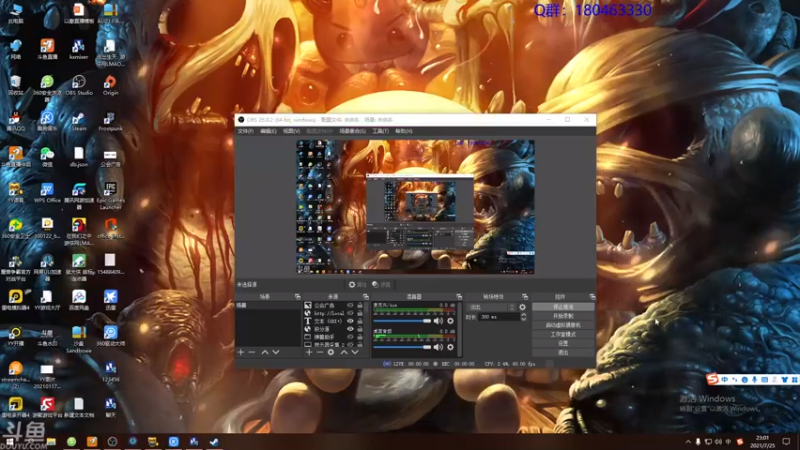Mute the 麦克风/Aux speaker icon
800x450 pixels.
click(438, 321)
